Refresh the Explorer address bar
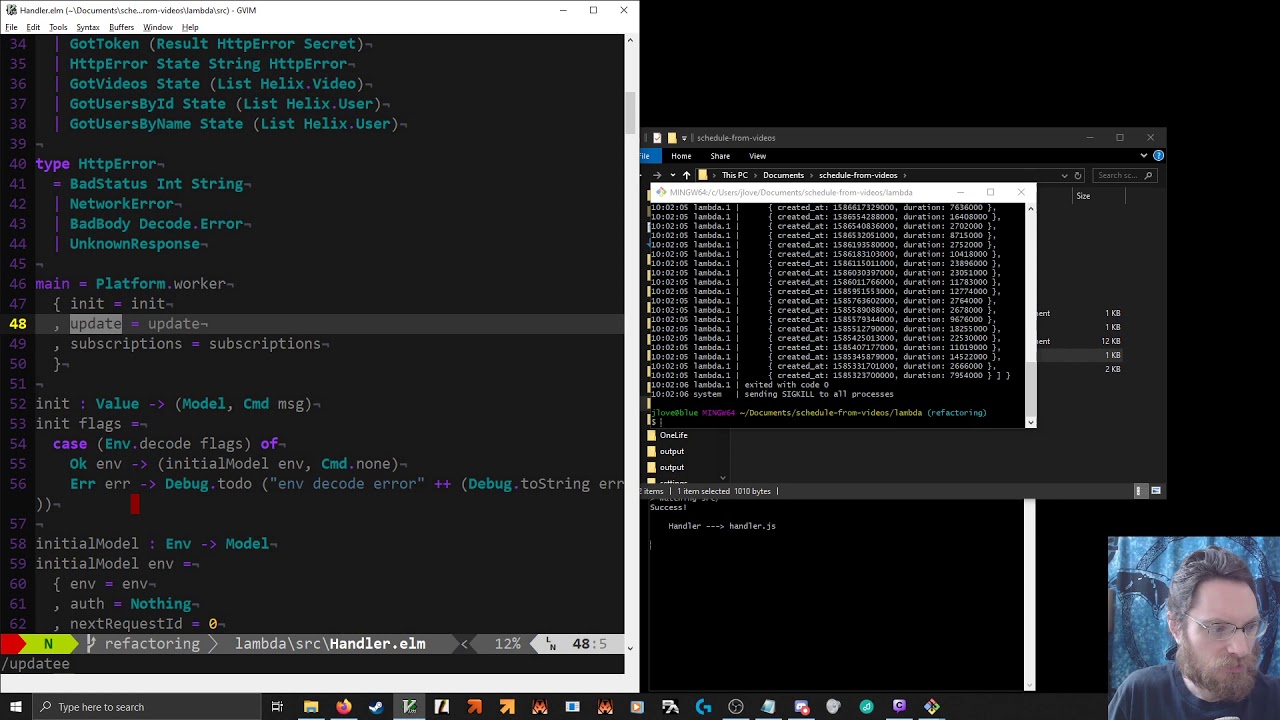The height and width of the screenshot is (720, 1280). tap(1078, 175)
